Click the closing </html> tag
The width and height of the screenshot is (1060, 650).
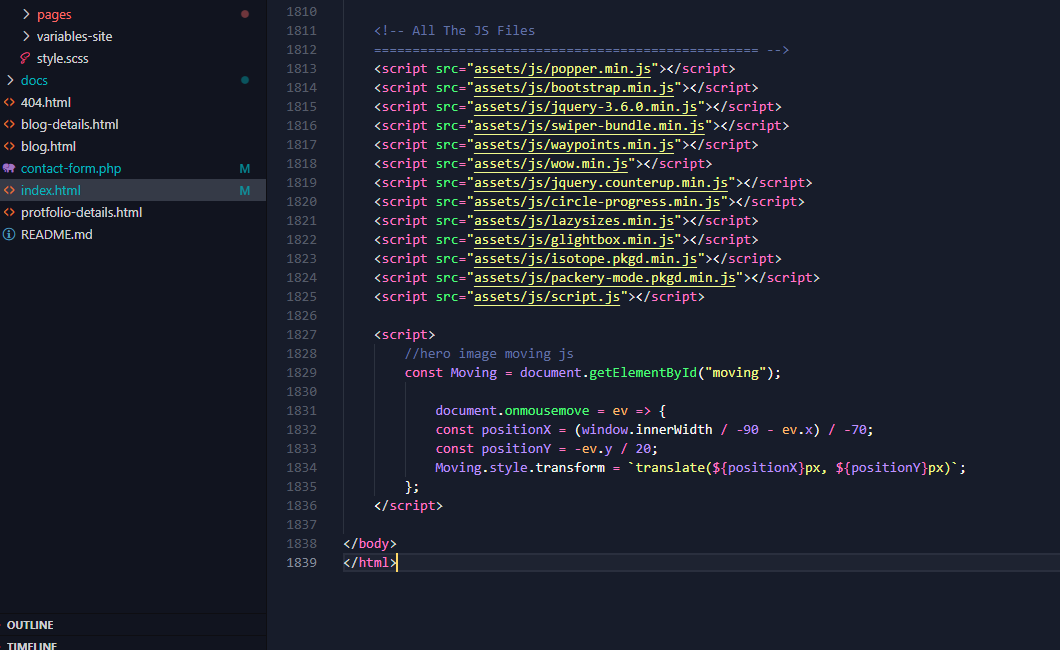[x=370, y=562]
